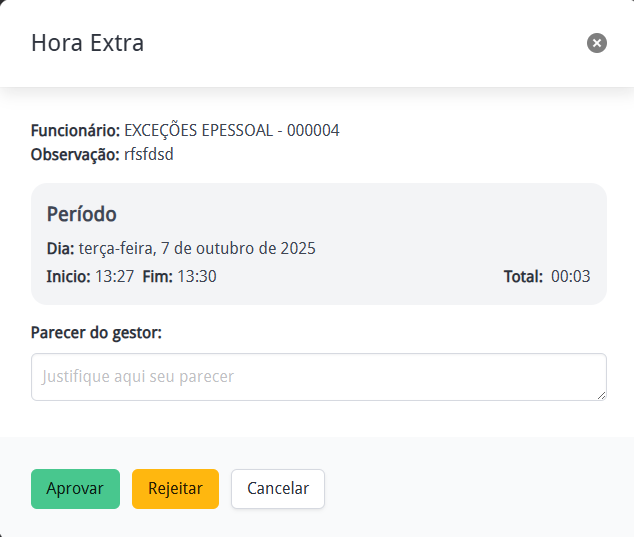Focus the manager justification text area
The height and width of the screenshot is (537, 634).
click(x=318, y=377)
